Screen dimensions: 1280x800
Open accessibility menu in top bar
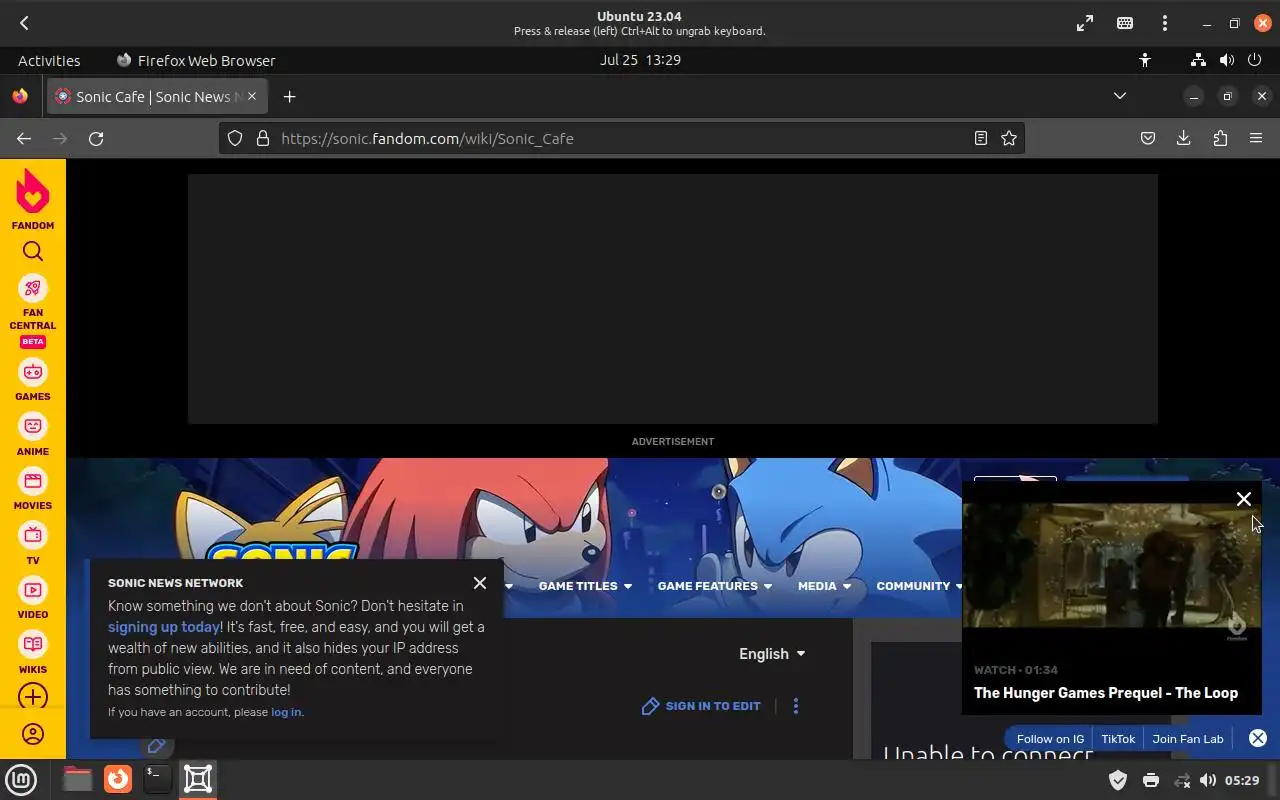click(1145, 60)
